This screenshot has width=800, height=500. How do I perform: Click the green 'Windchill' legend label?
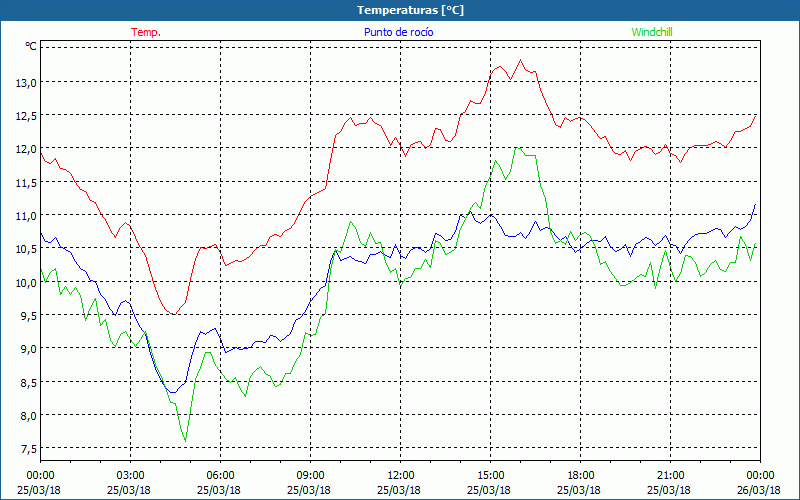click(x=652, y=32)
